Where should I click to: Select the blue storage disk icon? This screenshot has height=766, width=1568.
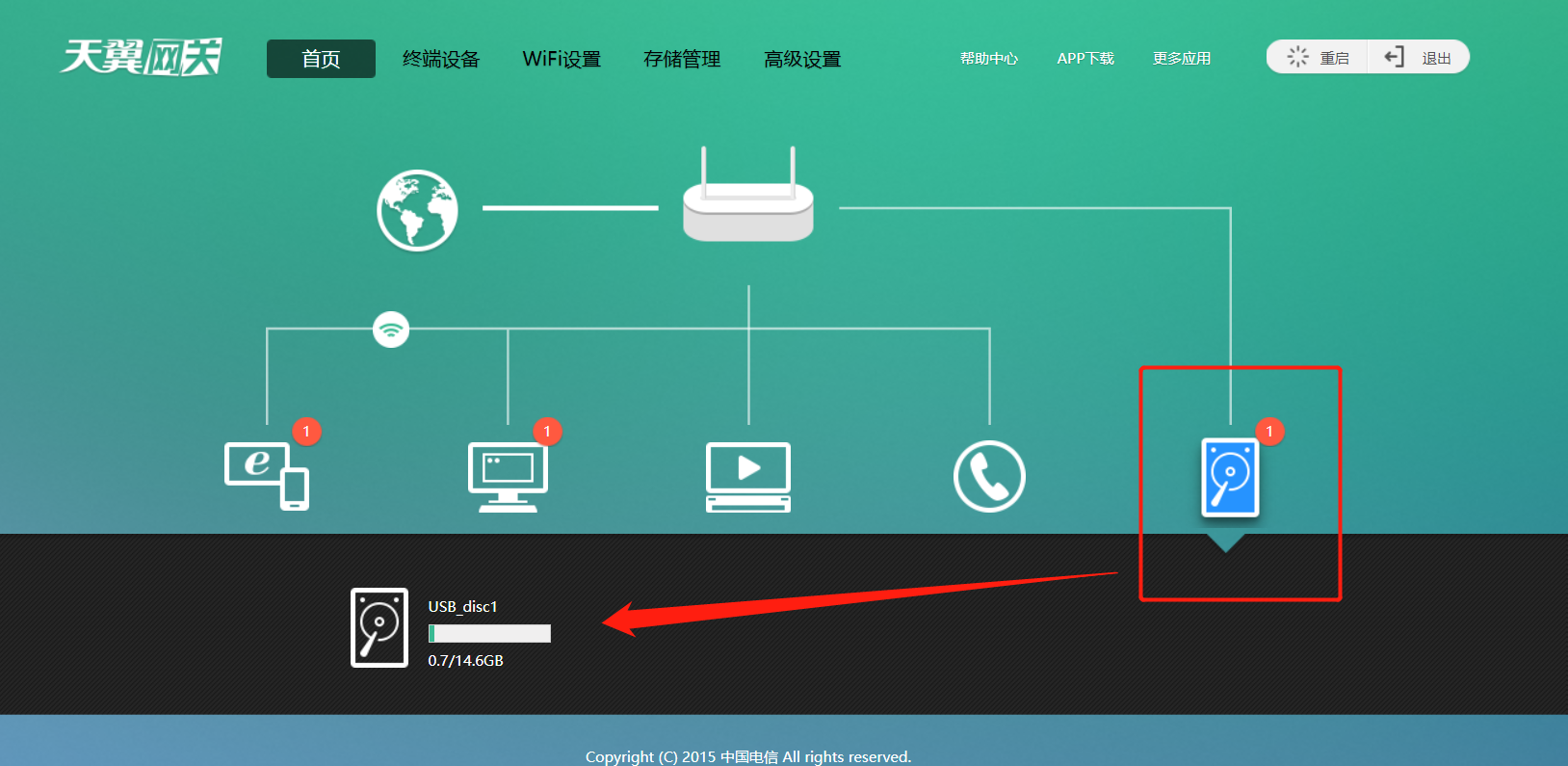1230,477
